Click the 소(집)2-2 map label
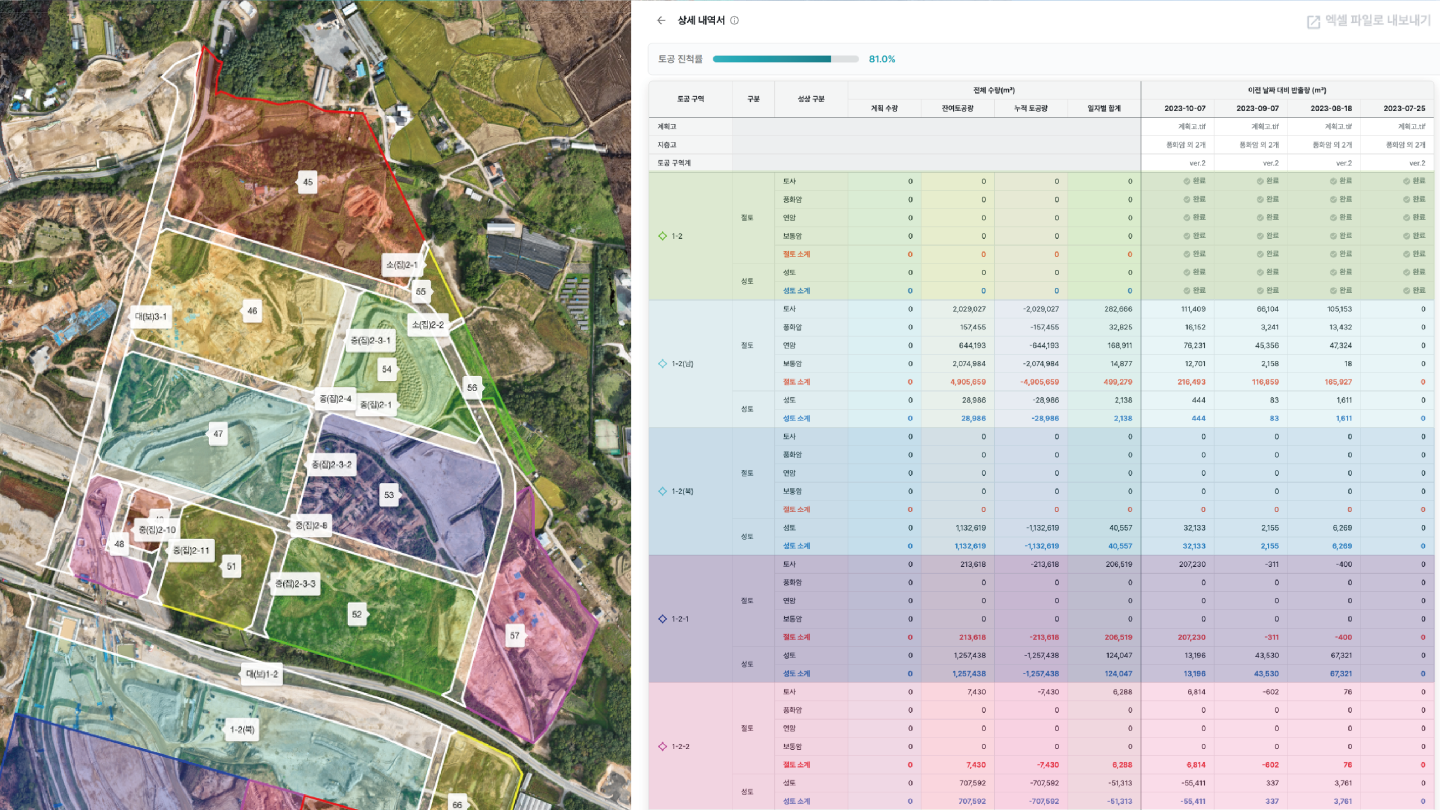The image size is (1440, 810). [x=427, y=325]
